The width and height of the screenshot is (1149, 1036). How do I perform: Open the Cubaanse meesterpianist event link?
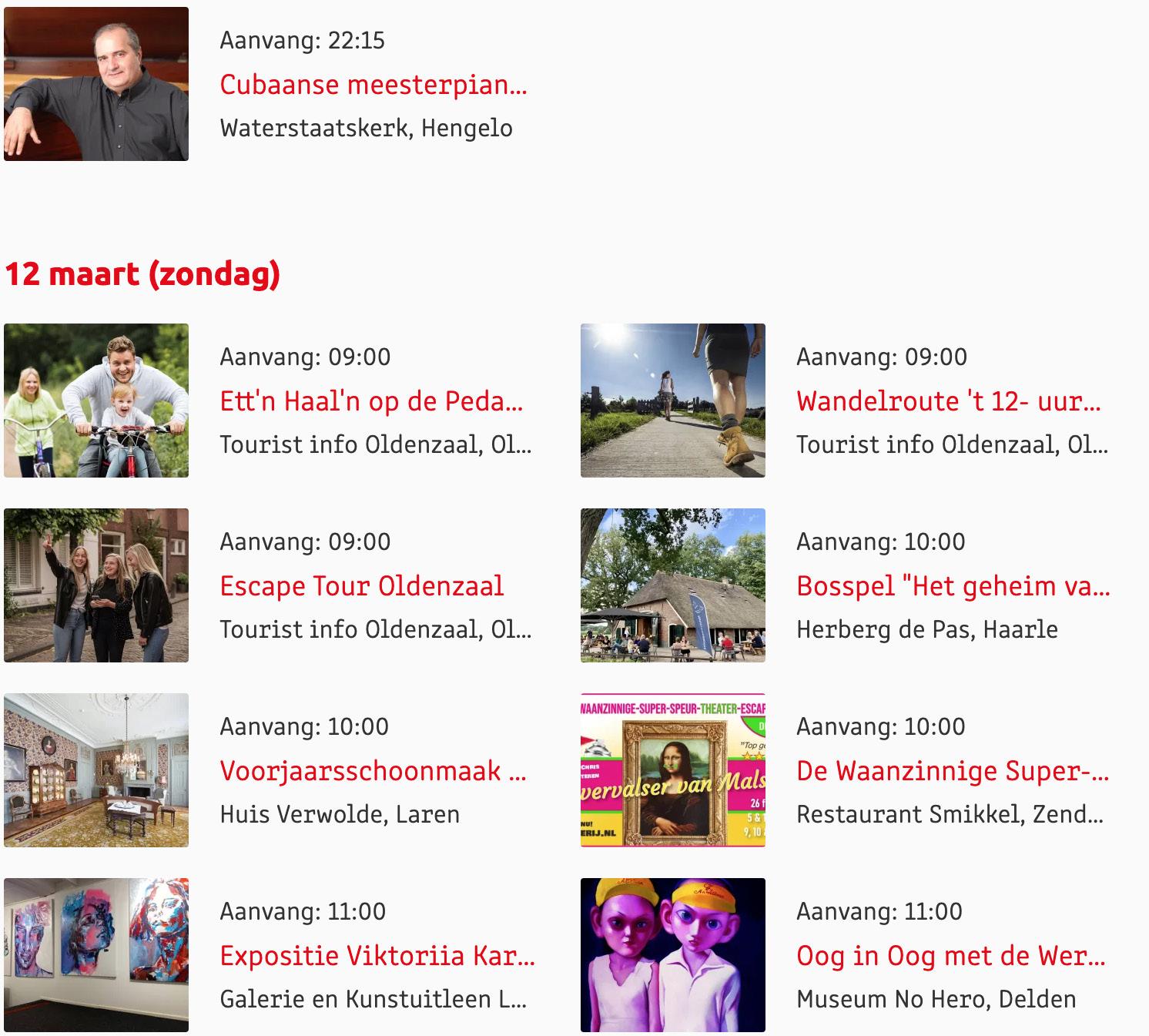(x=374, y=85)
